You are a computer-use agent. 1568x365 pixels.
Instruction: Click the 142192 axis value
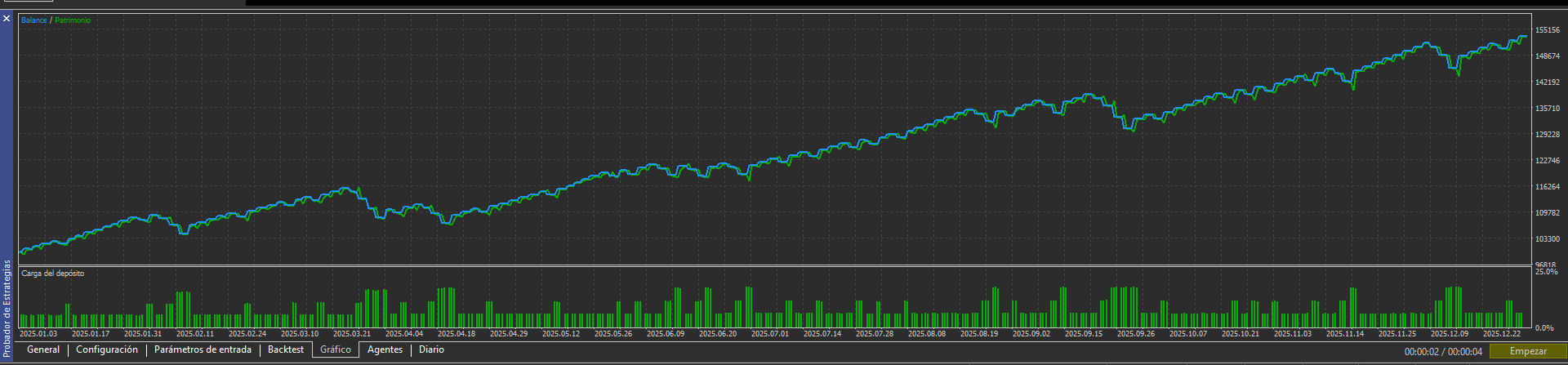pyautogui.click(x=1548, y=82)
